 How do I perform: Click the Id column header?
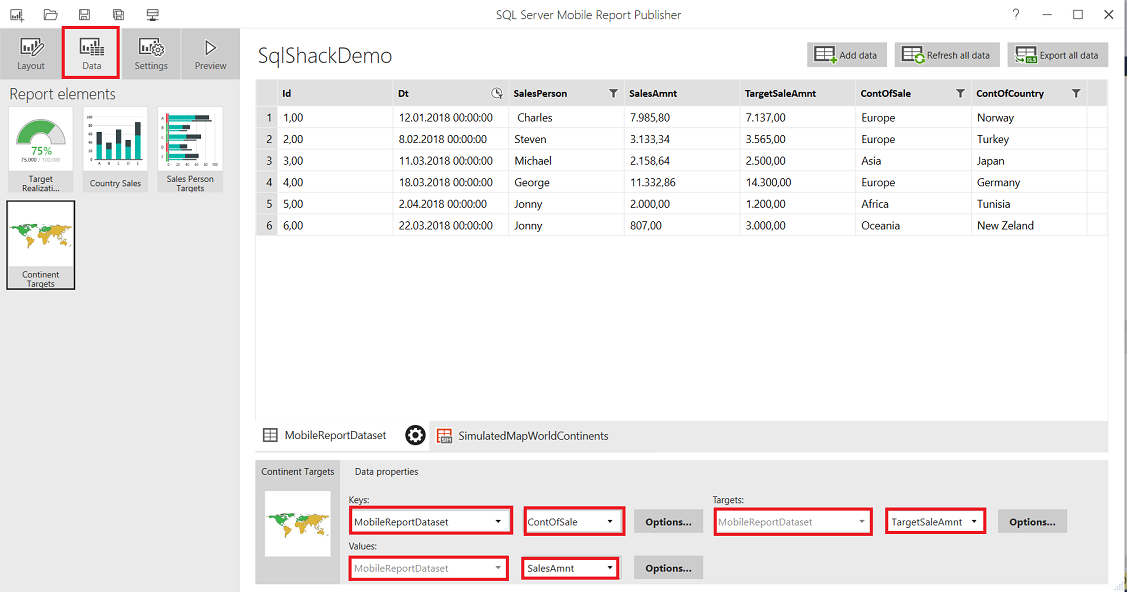(x=335, y=93)
